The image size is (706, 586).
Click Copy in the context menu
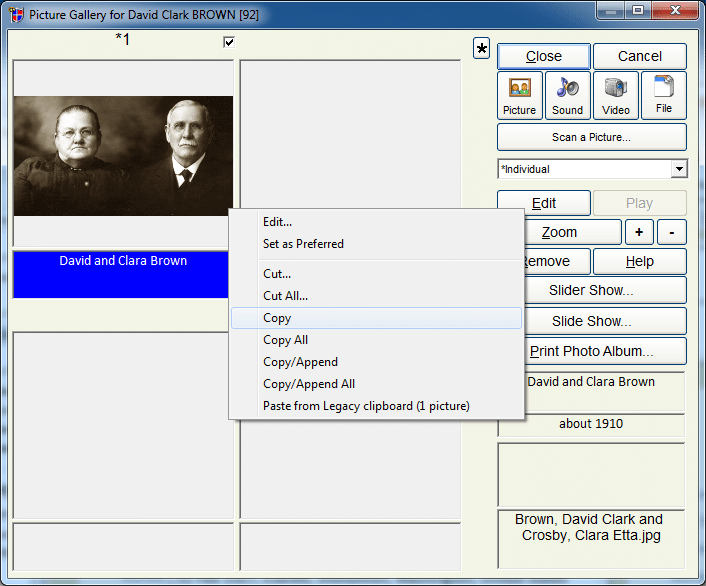376,318
